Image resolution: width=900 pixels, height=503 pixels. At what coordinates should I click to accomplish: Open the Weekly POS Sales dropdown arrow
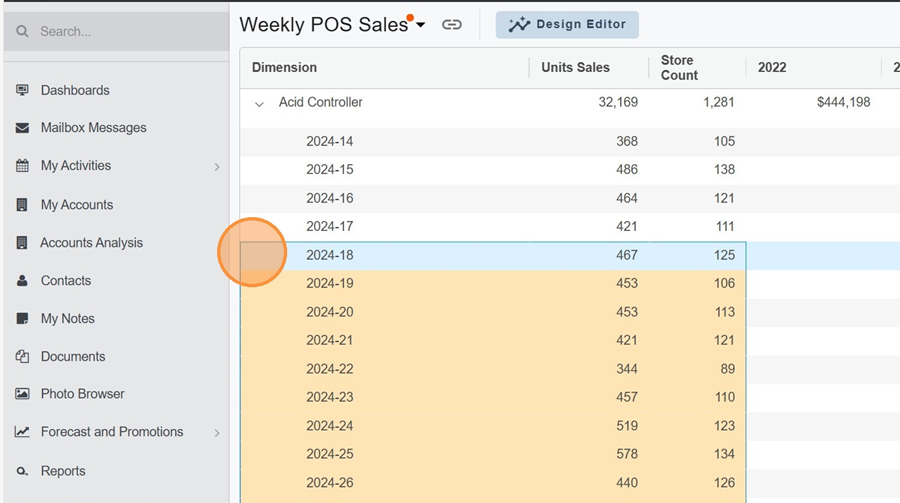point(421,25)
